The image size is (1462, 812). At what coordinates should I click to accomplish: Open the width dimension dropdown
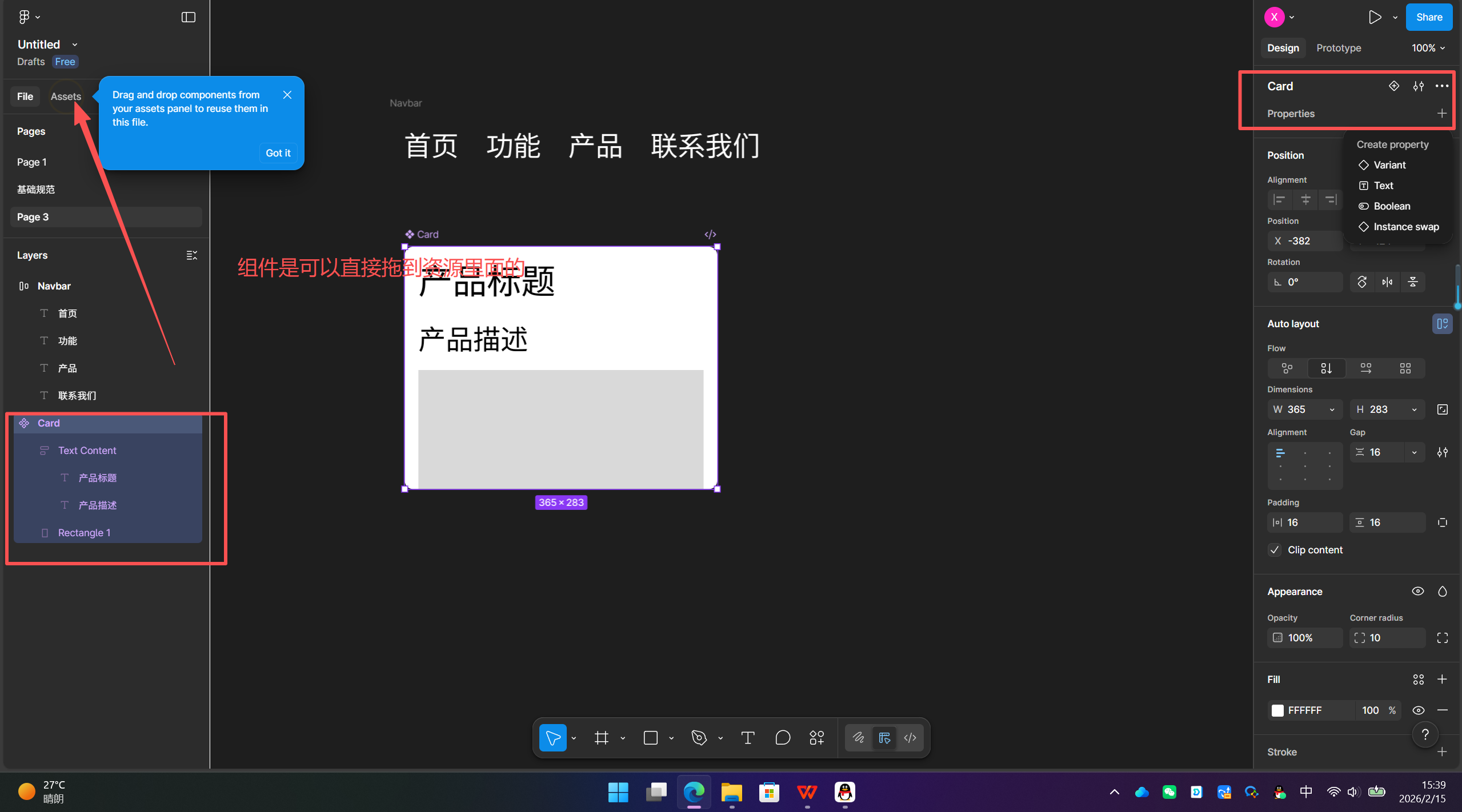click(1331, 409)
